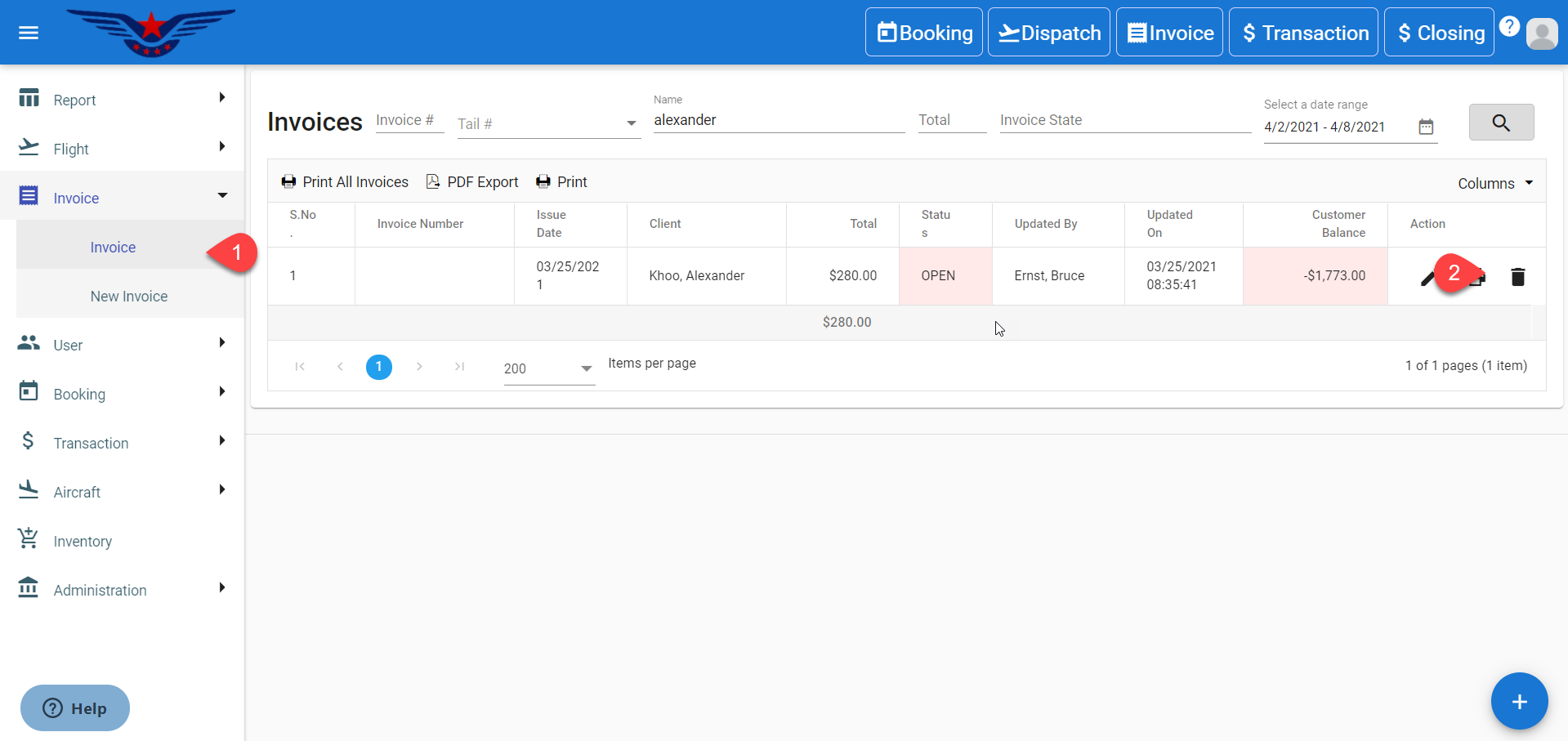
Task: Open Inventory from the sidebar
Action: [x=83, y=541]
